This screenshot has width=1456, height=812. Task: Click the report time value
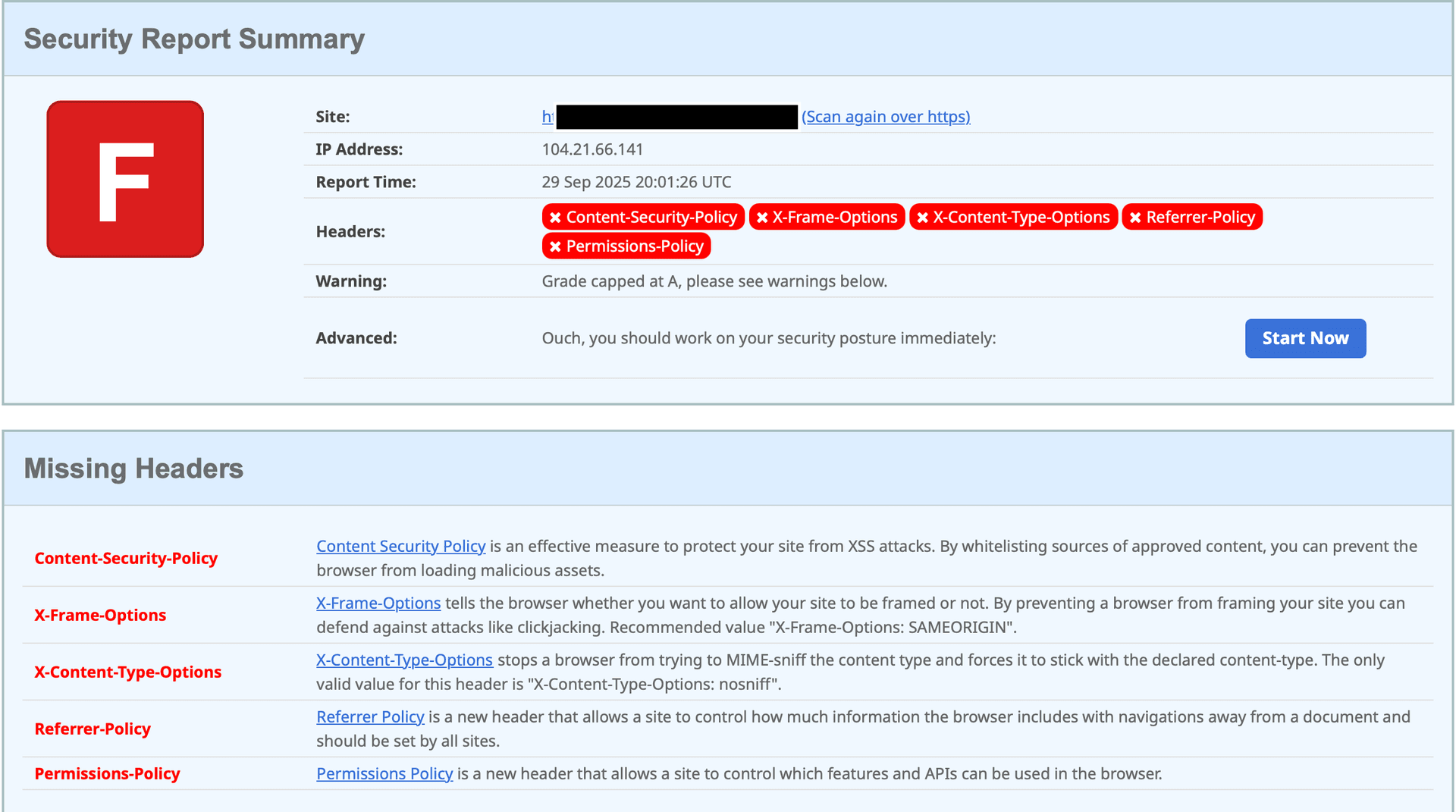636,182
